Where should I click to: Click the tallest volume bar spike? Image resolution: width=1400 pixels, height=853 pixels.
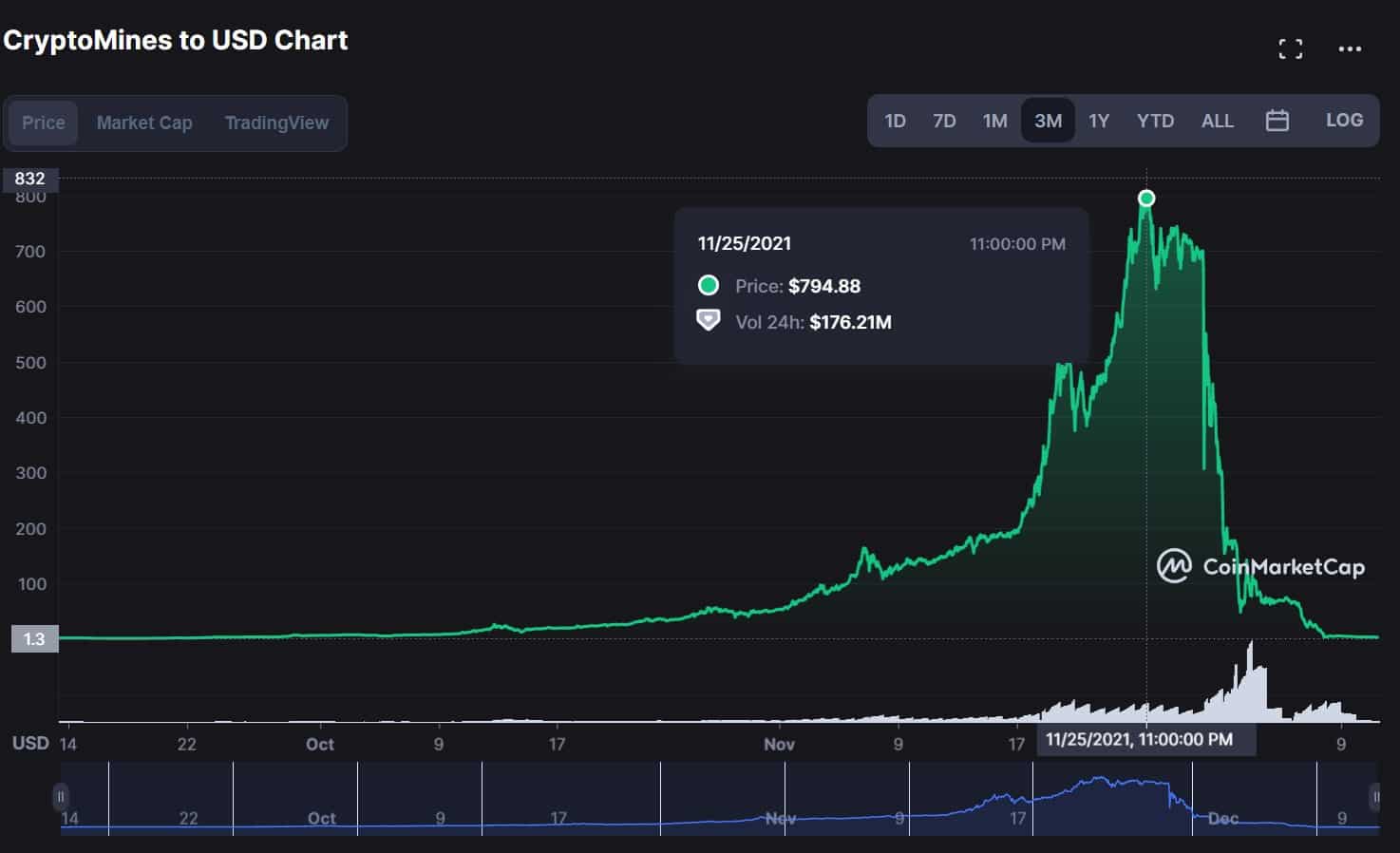[x=1251, y=681]
